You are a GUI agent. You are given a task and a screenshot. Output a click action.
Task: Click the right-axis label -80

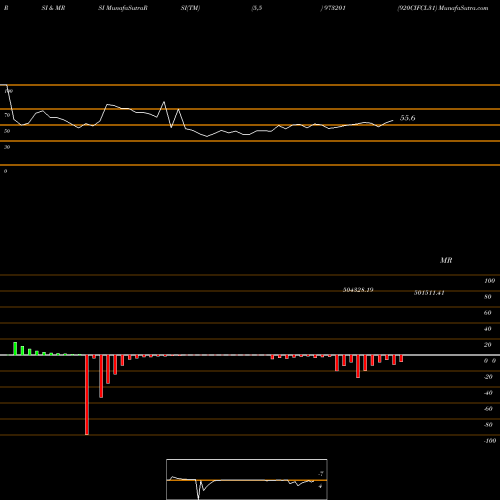point(488,425)
